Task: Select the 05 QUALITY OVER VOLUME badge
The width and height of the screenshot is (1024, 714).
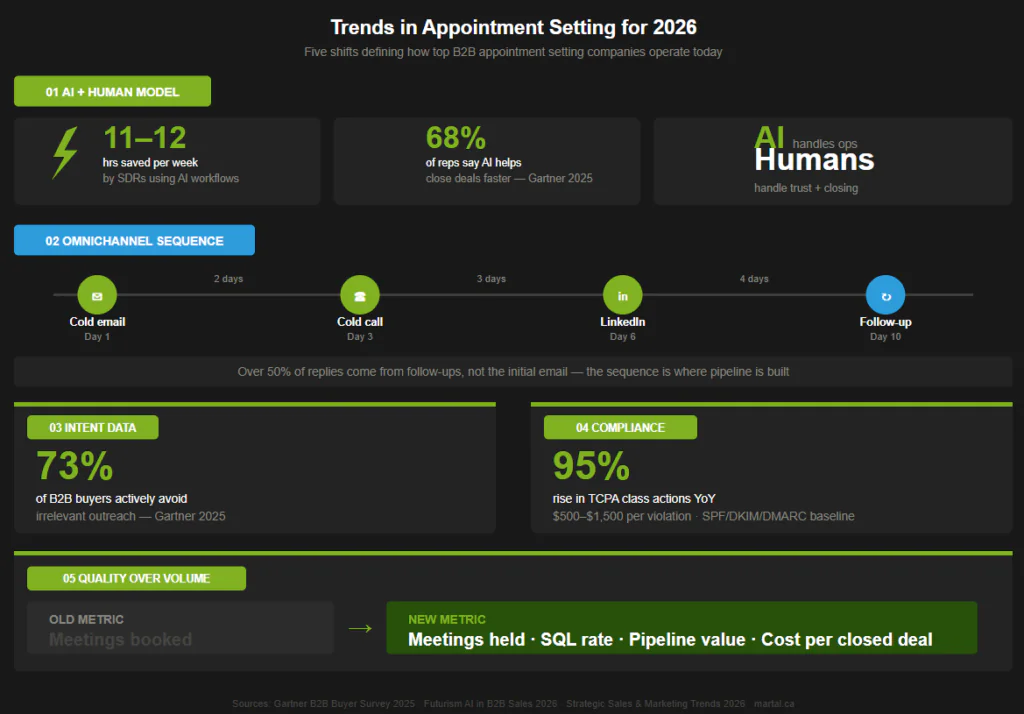Action: pyautogui.click(x=136, y=578)
